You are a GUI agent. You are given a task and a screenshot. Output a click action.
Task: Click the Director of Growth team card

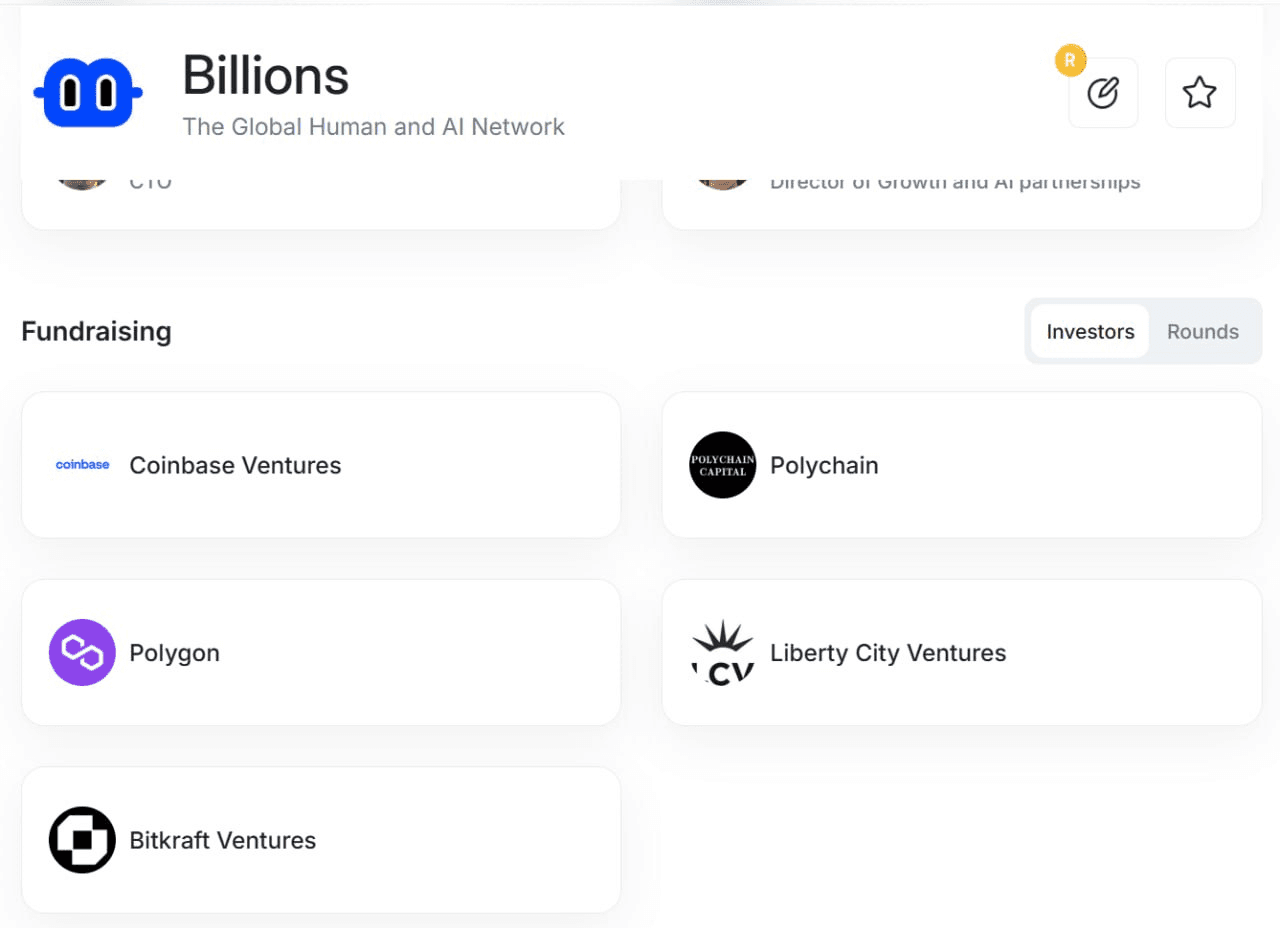[962, 204]
